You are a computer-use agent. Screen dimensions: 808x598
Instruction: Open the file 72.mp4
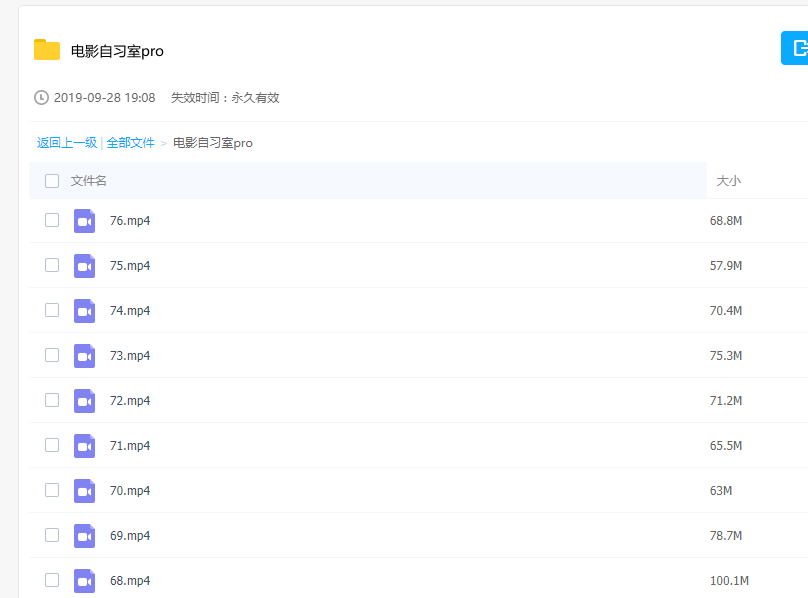point(130,401)
